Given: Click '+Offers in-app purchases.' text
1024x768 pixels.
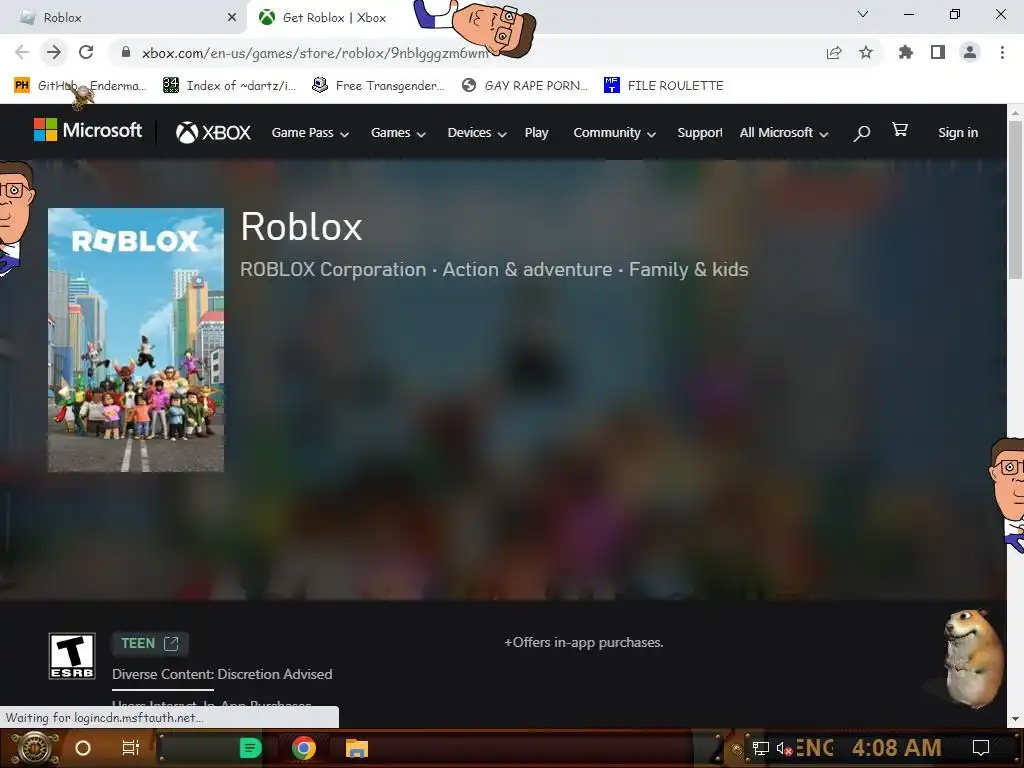Looking at the screenshot, I should (583, 643).
